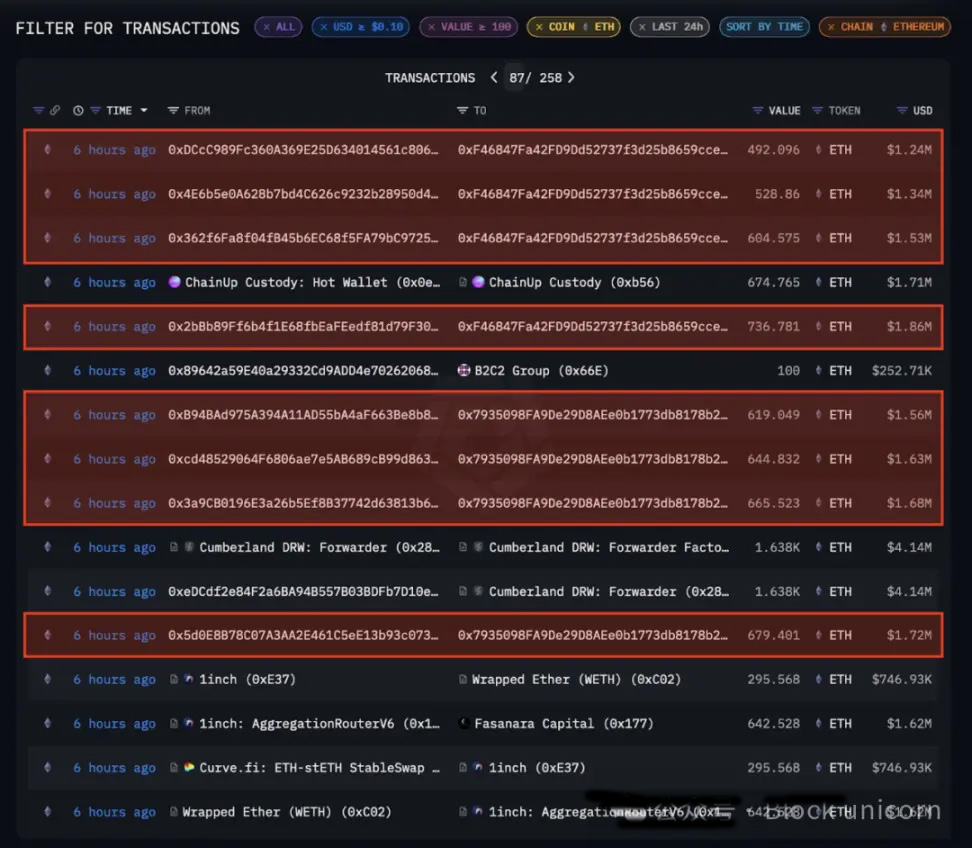Image resolution: width=972 pixels, height=848 pixels.
Task: Click the 1.638K value from Cumberland Forwarder
Action: pos(777,547)
